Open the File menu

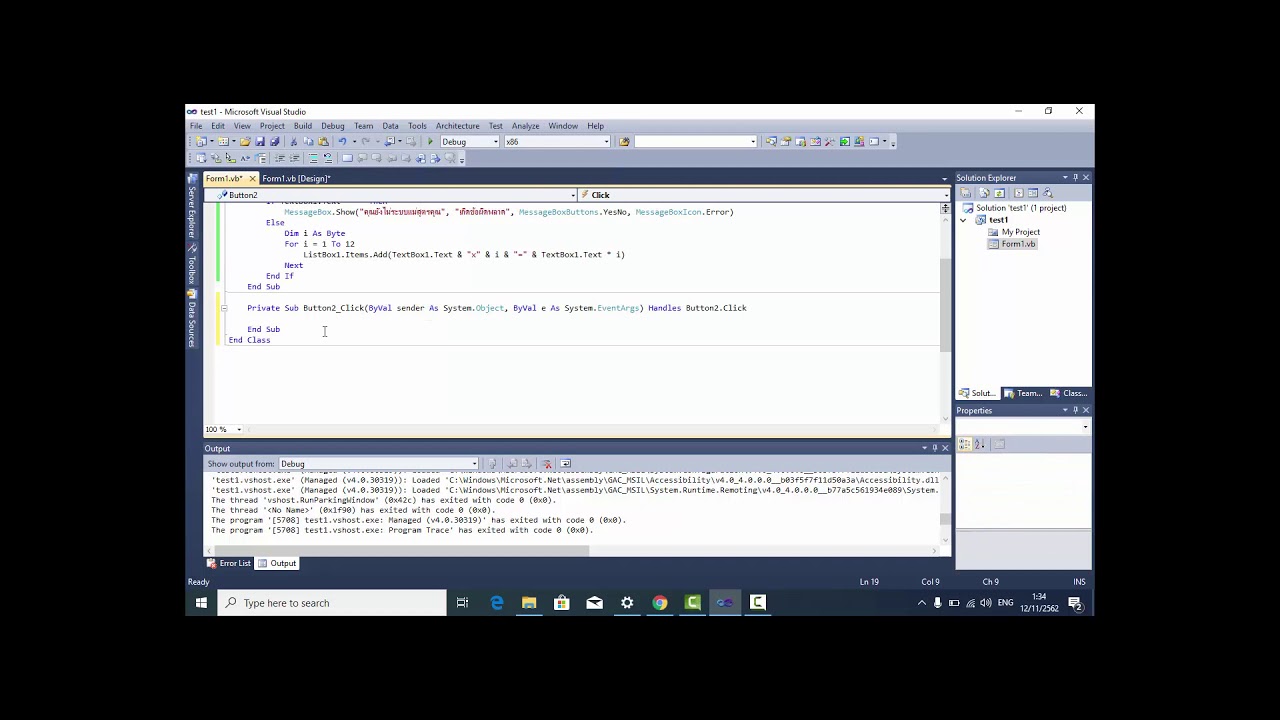(196, 126)
